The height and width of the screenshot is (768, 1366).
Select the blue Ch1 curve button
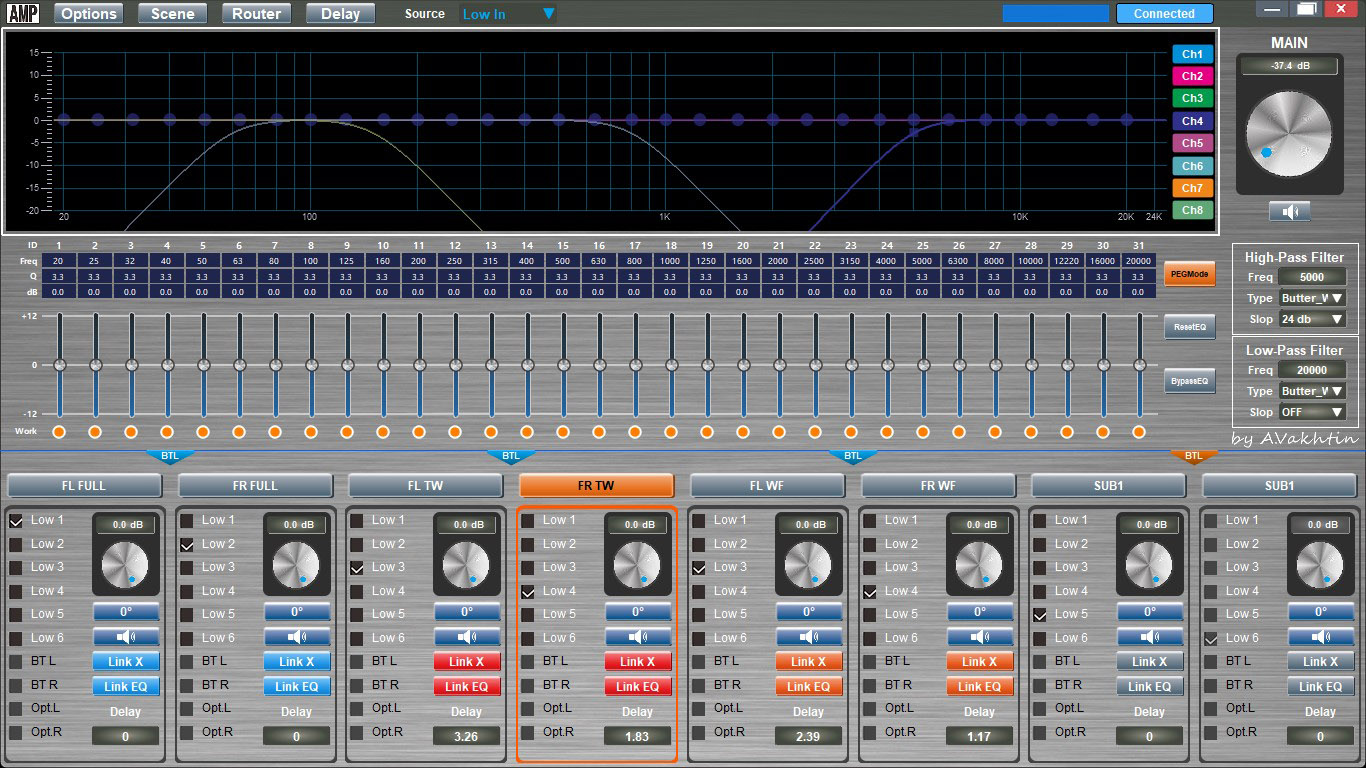pyautogui.click(x=1192, y=54)
